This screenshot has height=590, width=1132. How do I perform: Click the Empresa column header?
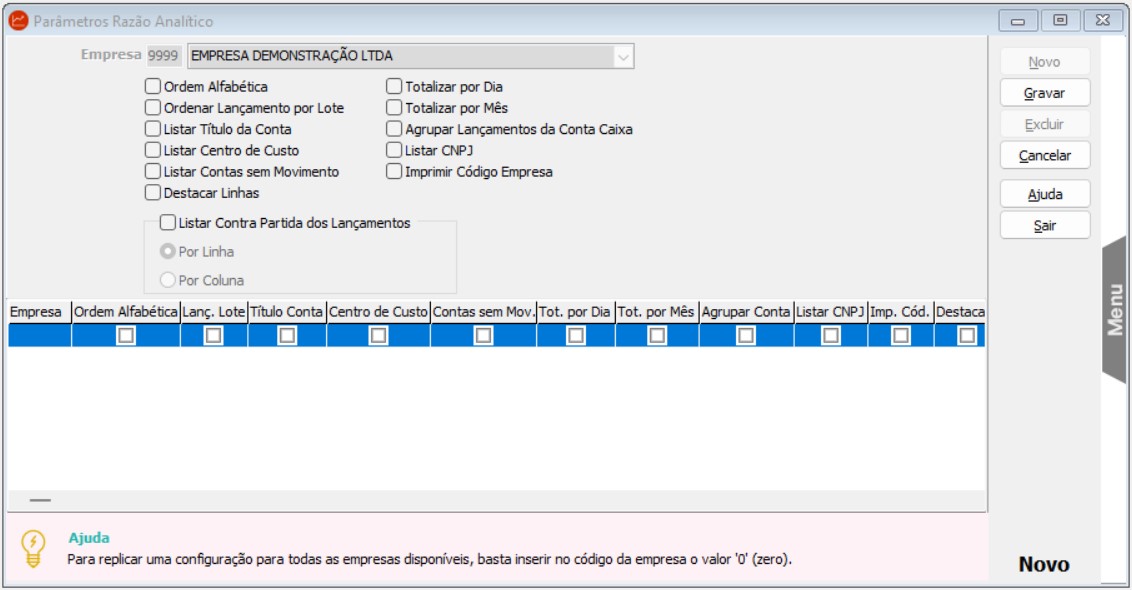[39, 312]
